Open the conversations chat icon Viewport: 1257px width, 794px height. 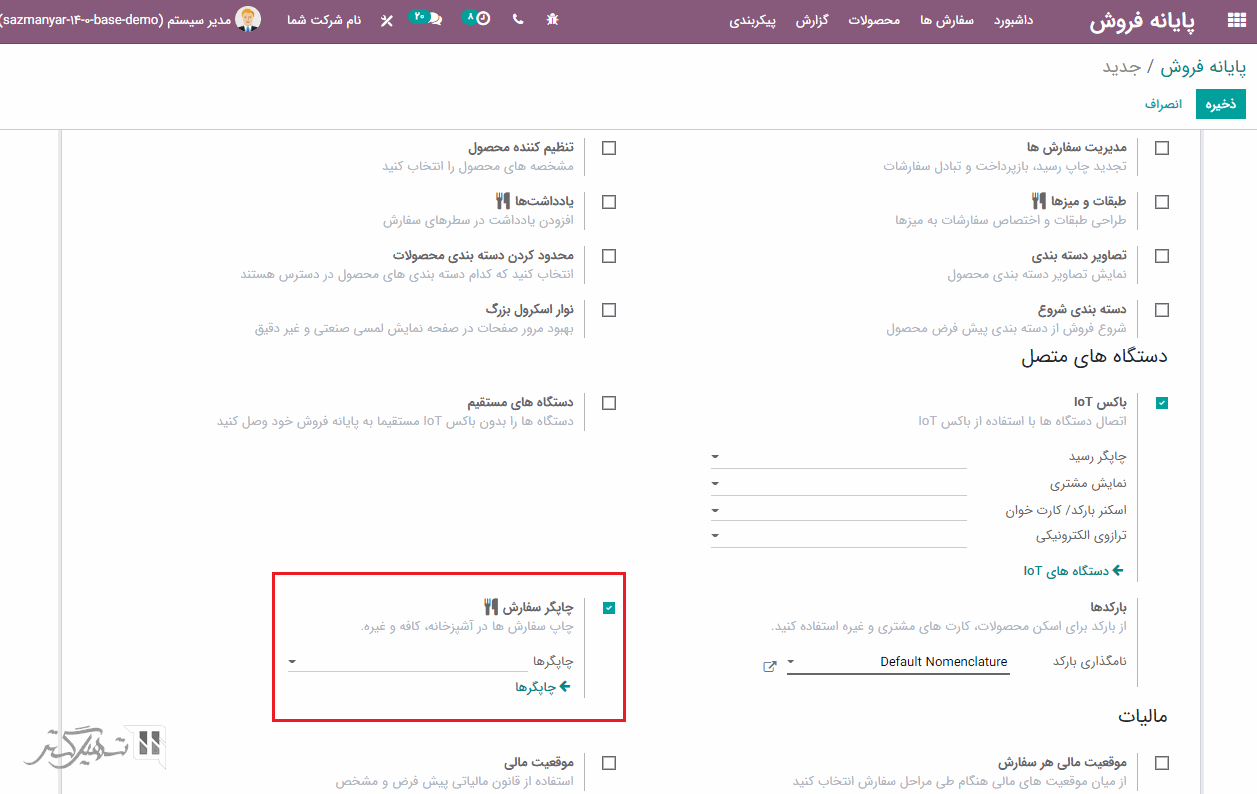point(435,19)
